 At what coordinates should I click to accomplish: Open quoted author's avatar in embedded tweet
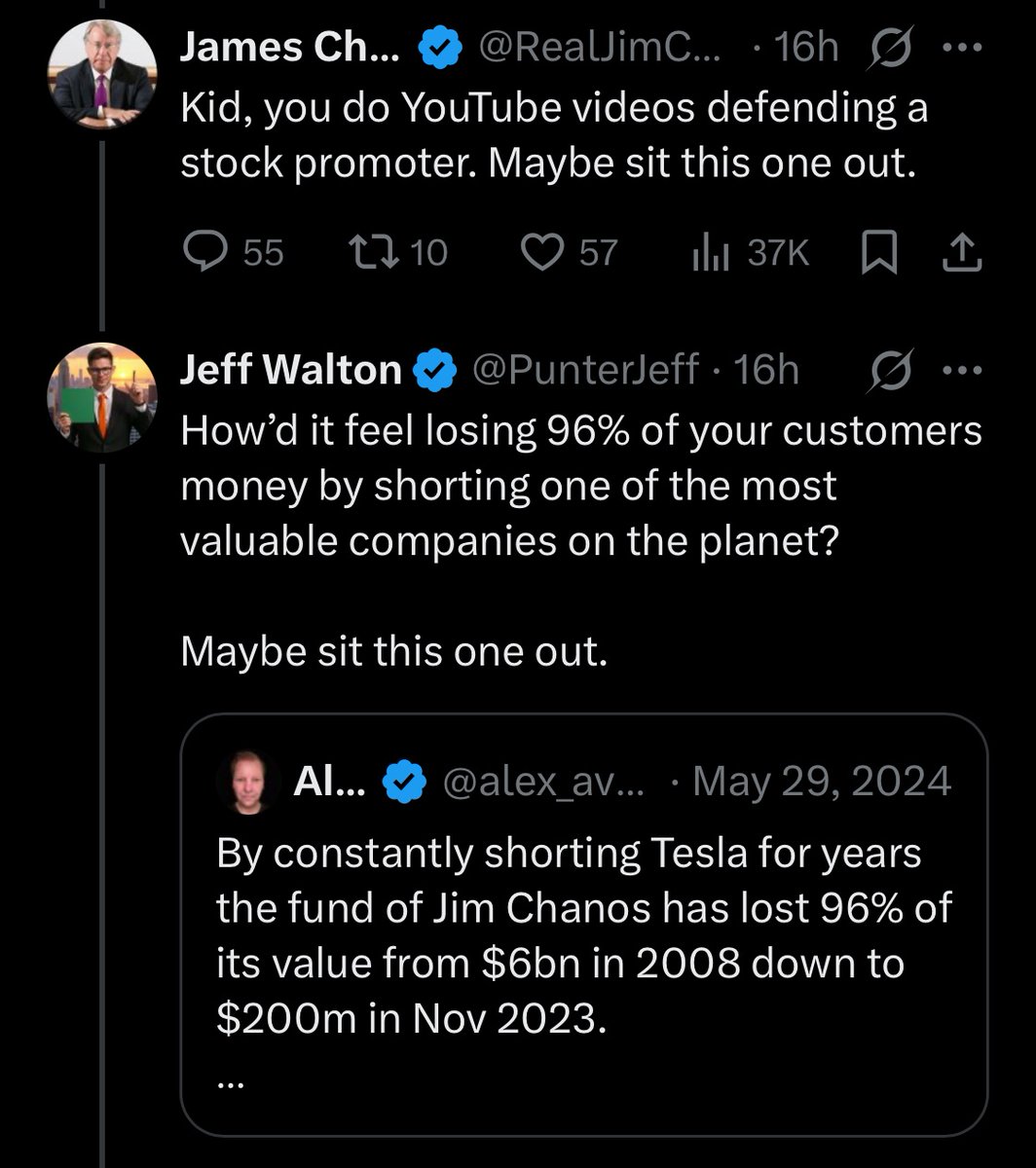[x=250, y=781]
